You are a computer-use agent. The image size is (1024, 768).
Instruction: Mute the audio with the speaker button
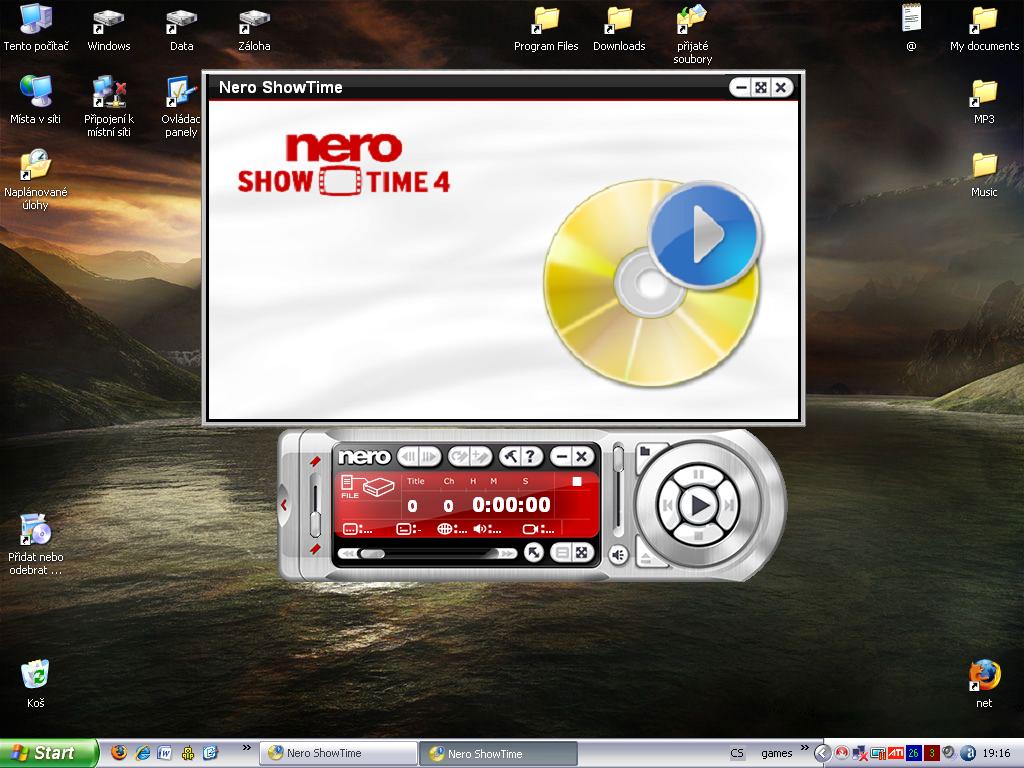click(x=618, y=555)
